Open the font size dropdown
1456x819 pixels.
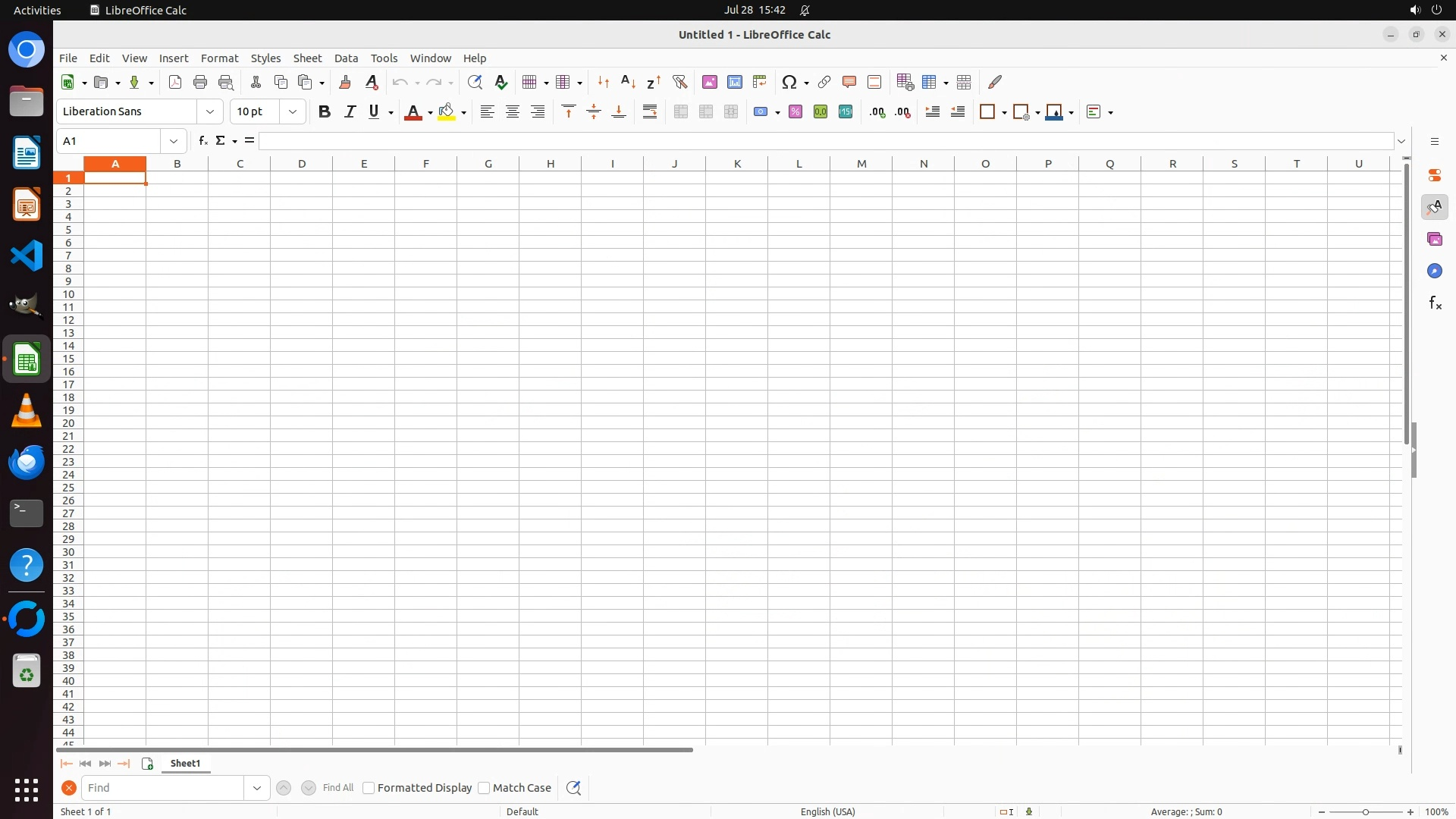point(293,112)
